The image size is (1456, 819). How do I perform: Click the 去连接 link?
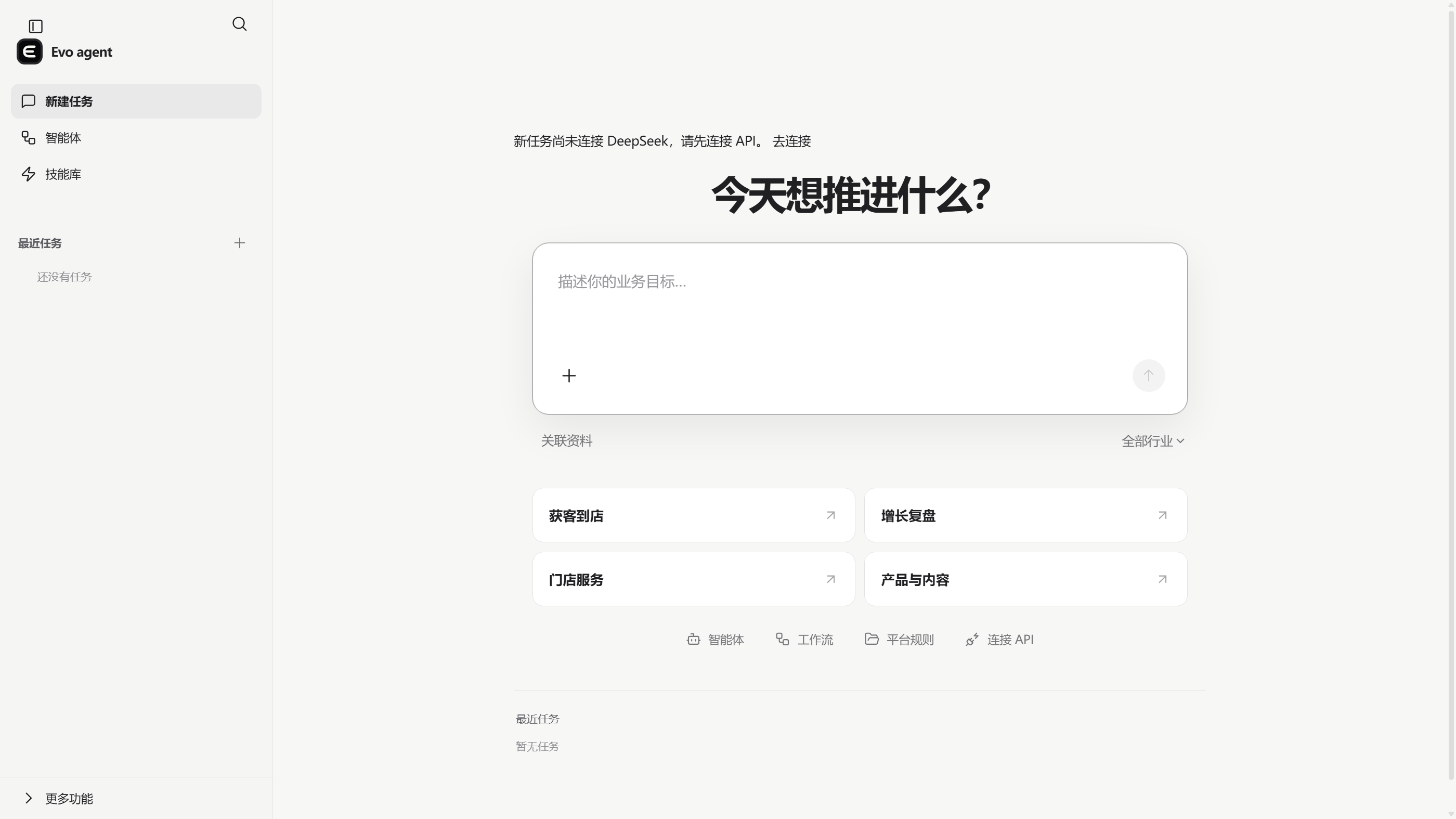click(791, 141)
